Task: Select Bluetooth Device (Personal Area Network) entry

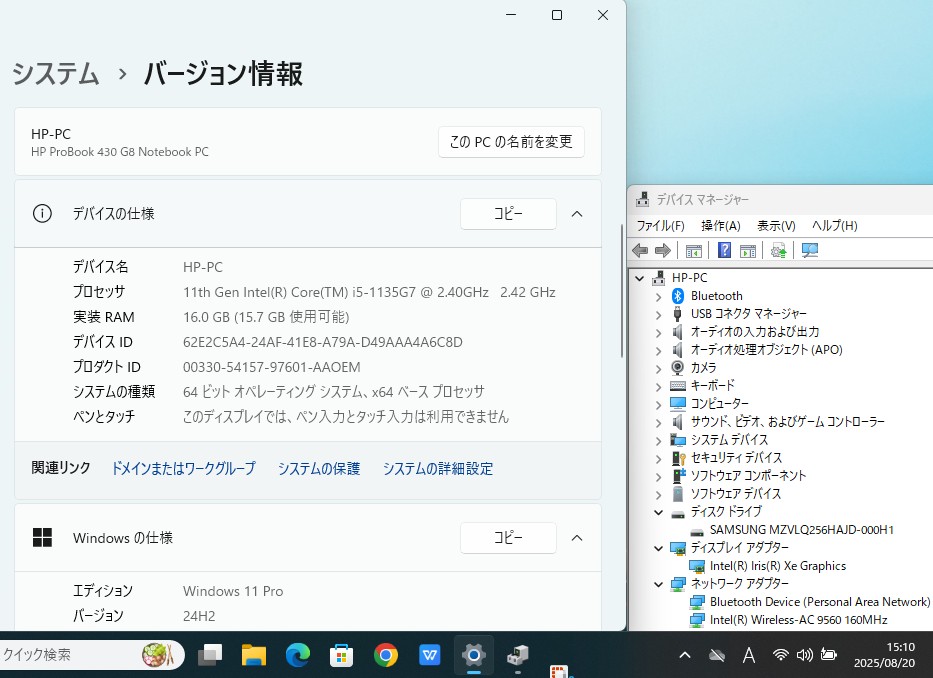Action: [x=819, y=602]
